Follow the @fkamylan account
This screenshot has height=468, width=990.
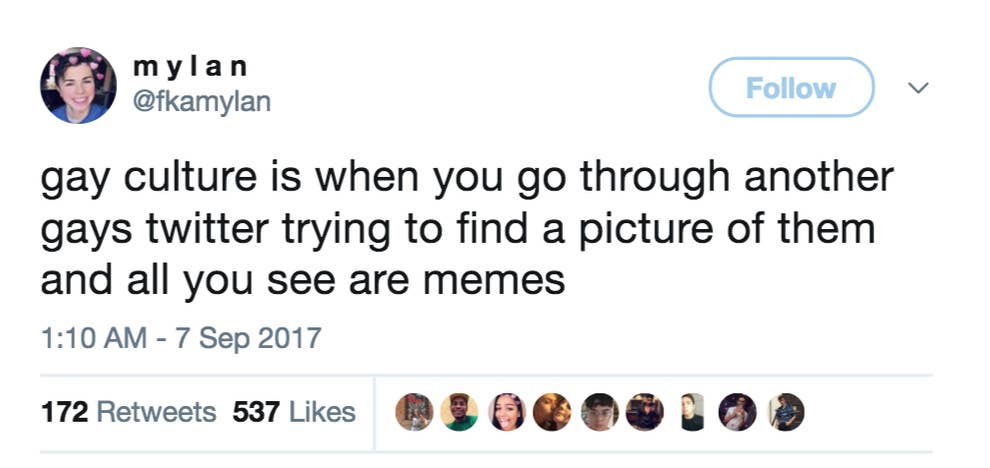pyautogui.click(x=791, y=88)
